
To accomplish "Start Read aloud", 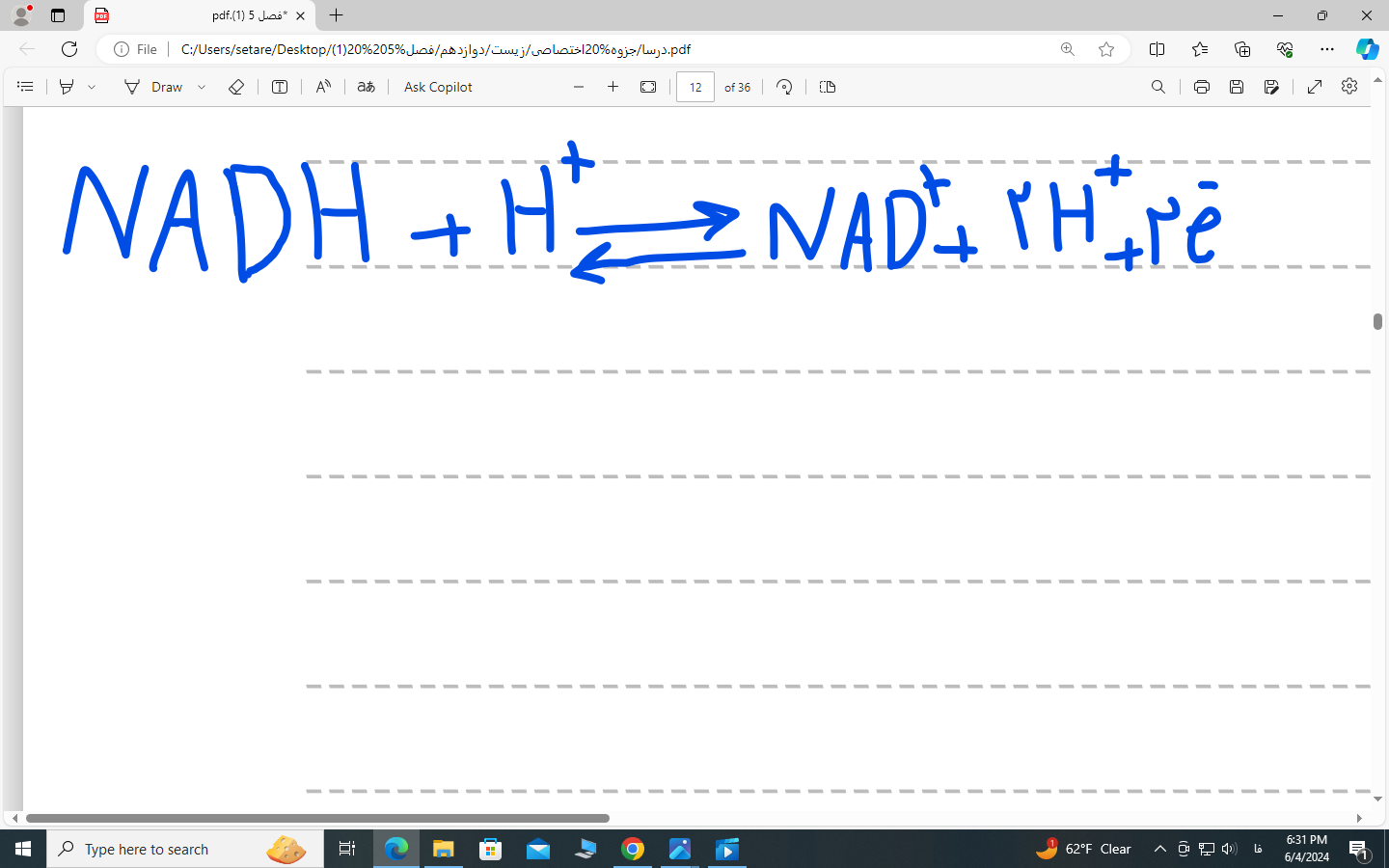I will pyautogui.click(x=323, y=87).
